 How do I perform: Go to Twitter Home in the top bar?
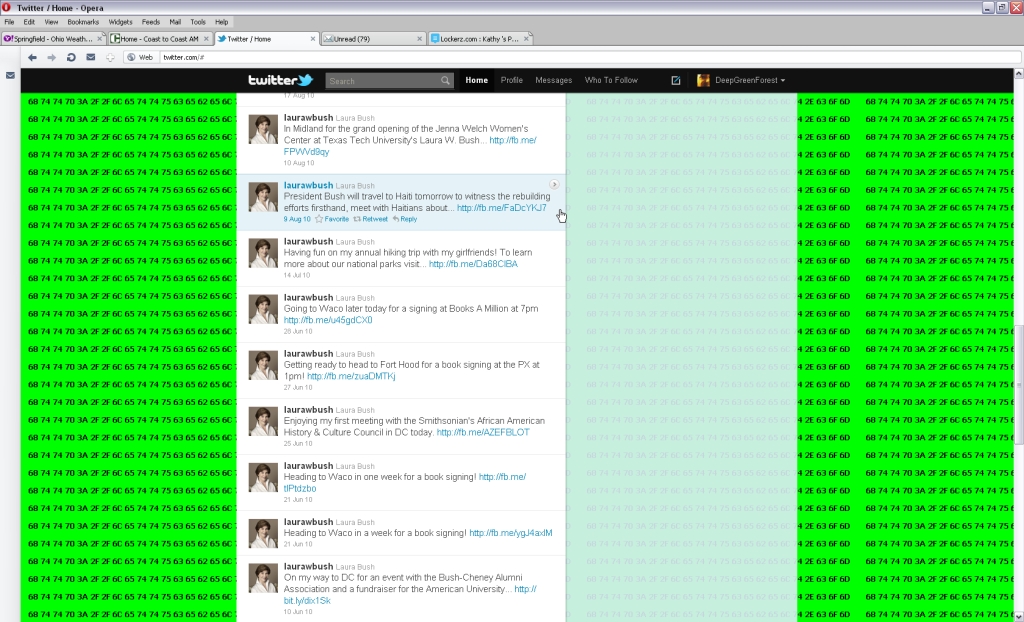click(x=477, y=80)
